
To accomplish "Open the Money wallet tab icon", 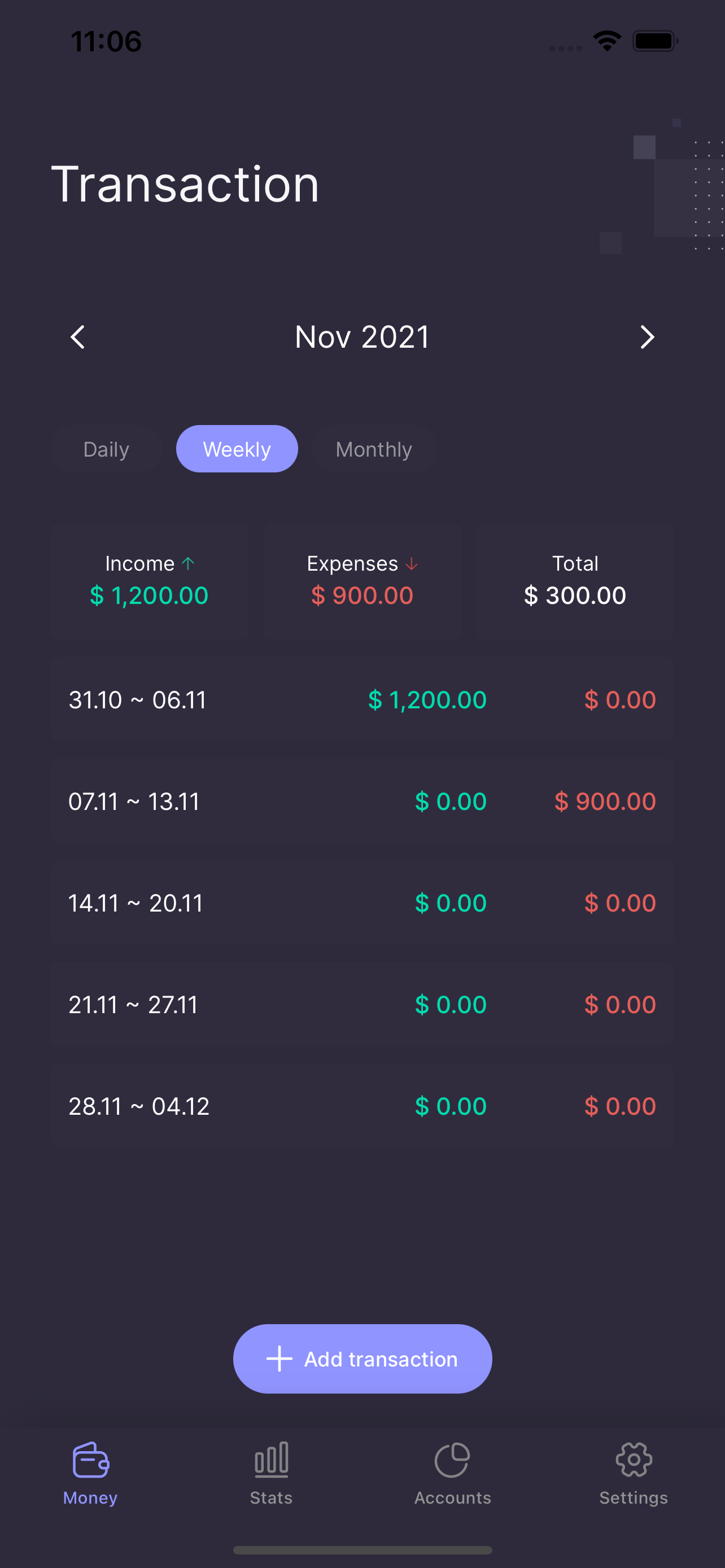I will 90,1459.
